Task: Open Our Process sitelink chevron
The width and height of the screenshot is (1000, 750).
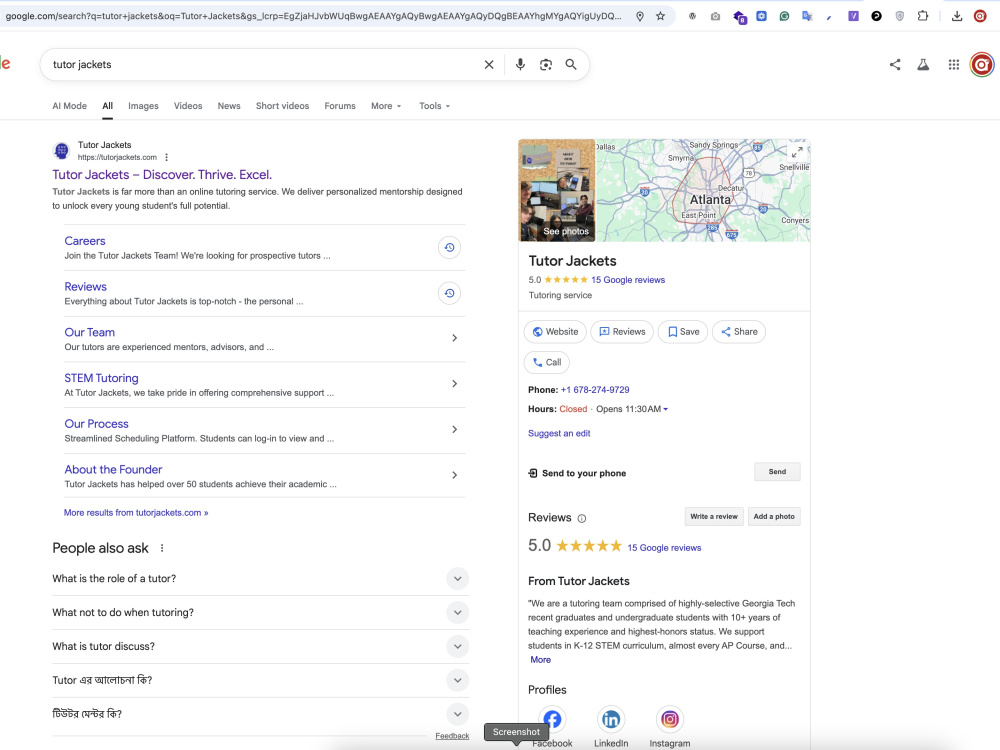Action: pyautogui.click(x=454, y=430)
